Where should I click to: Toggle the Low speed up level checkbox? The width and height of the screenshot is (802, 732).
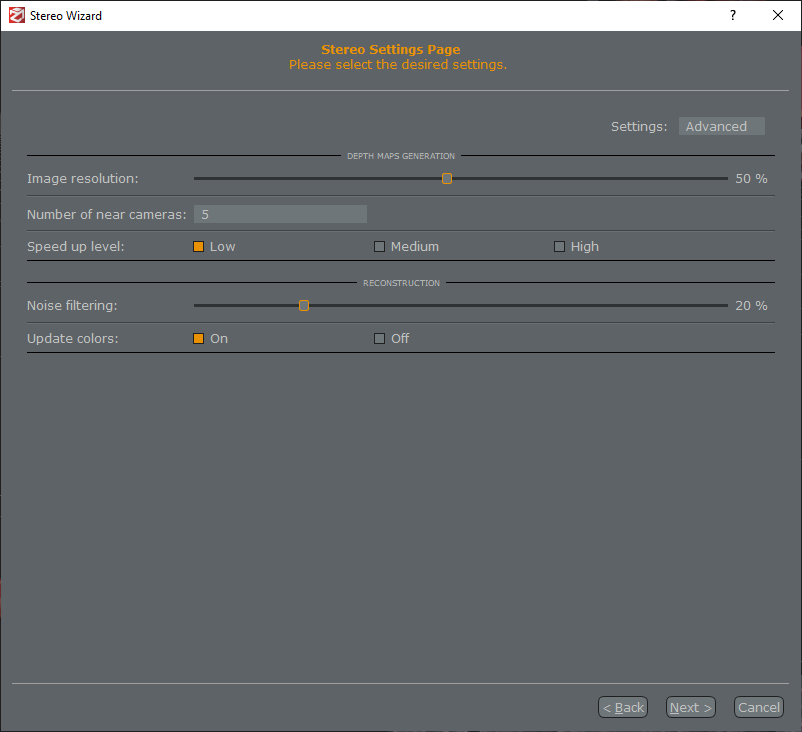198,246
